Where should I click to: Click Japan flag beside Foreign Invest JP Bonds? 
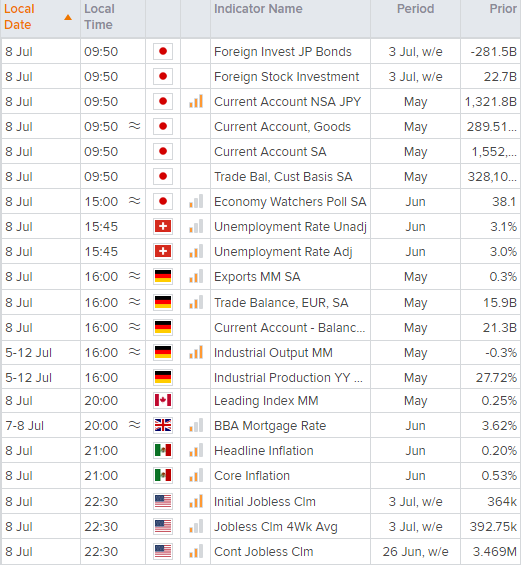163,52
